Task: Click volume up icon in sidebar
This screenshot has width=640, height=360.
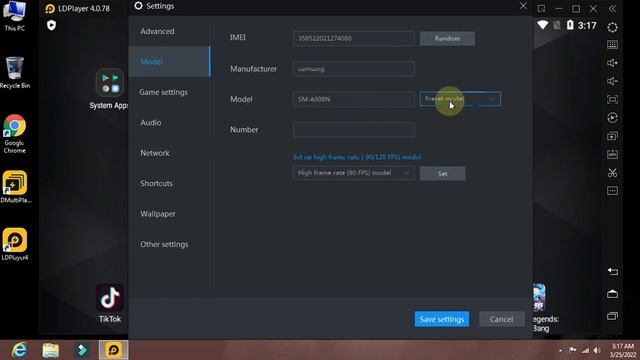Action: [612, 63]
